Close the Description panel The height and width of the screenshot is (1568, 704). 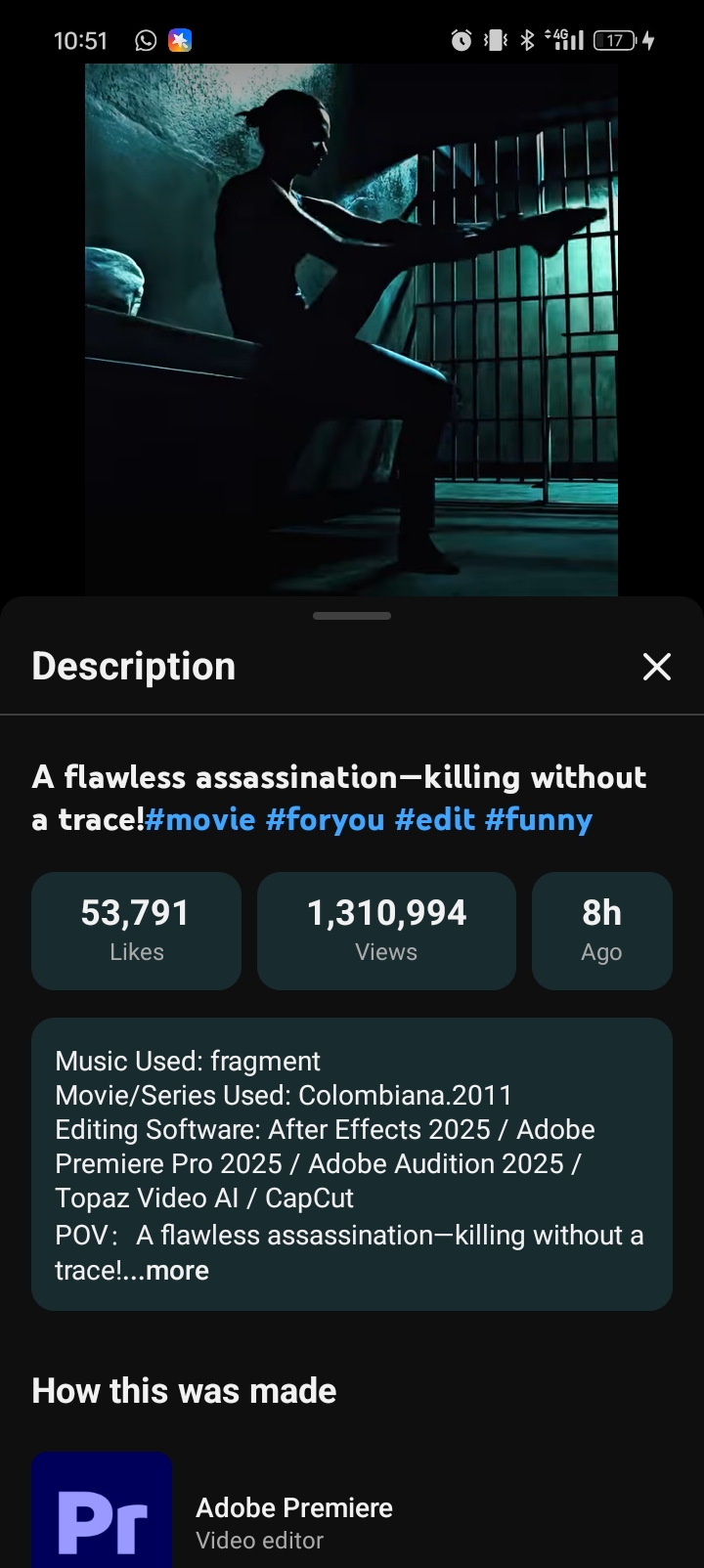pos(656,667)
